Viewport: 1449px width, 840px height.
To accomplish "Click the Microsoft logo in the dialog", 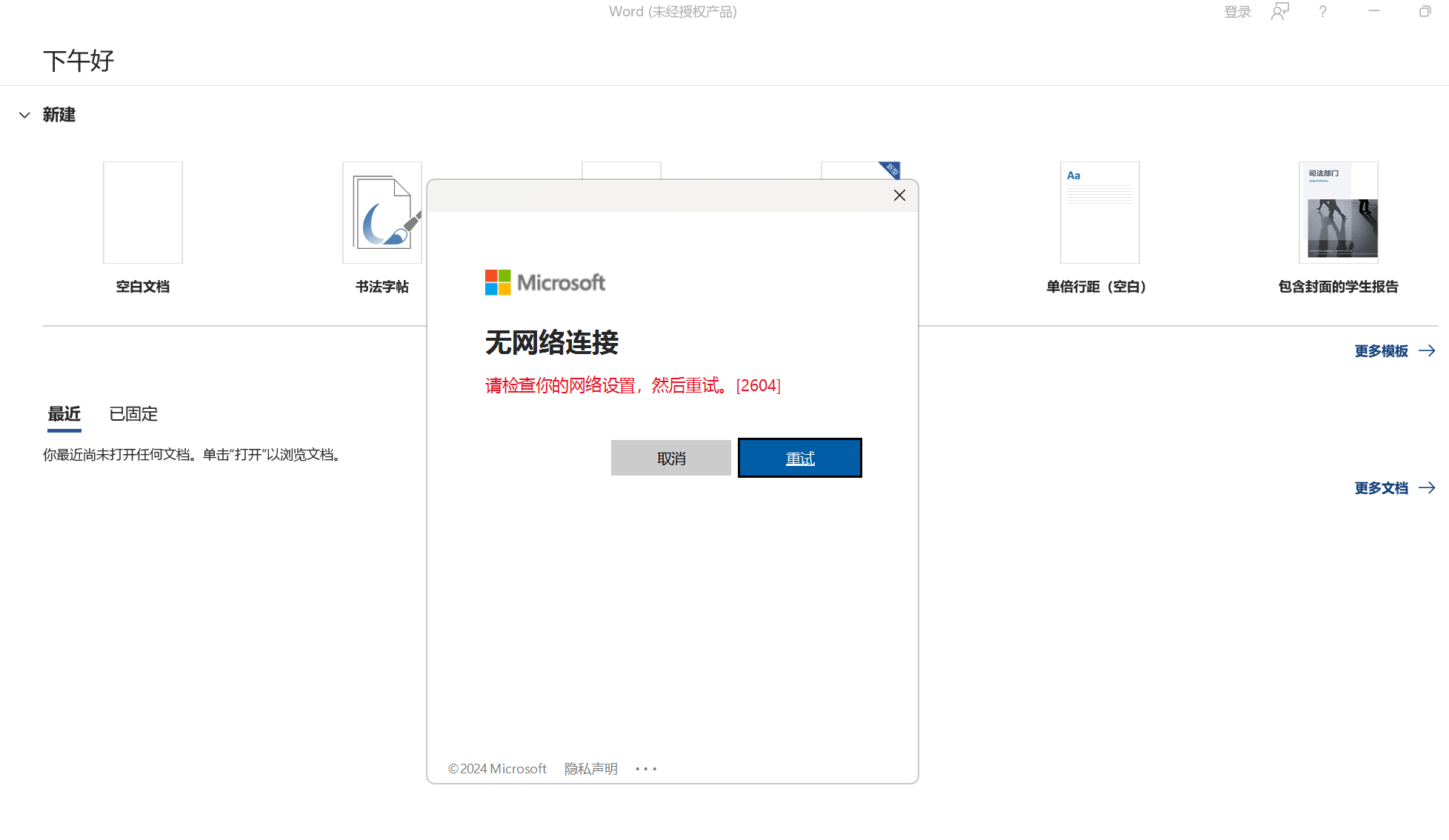I will (x=545, y=282).
